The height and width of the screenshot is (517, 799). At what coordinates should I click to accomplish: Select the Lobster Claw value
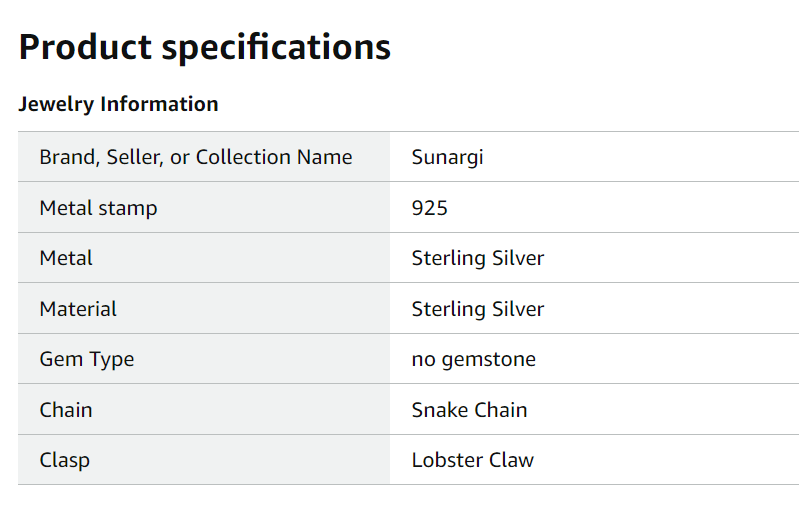[x=473, y=460]
